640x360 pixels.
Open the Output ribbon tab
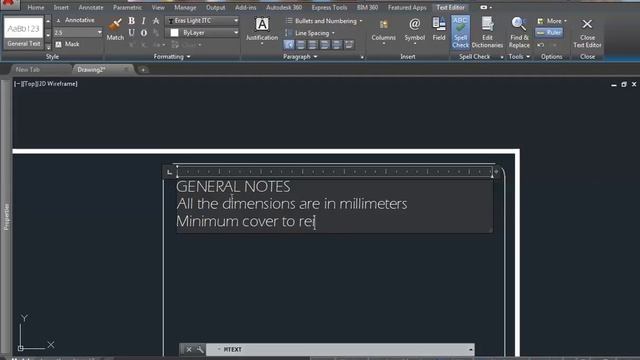216,7
